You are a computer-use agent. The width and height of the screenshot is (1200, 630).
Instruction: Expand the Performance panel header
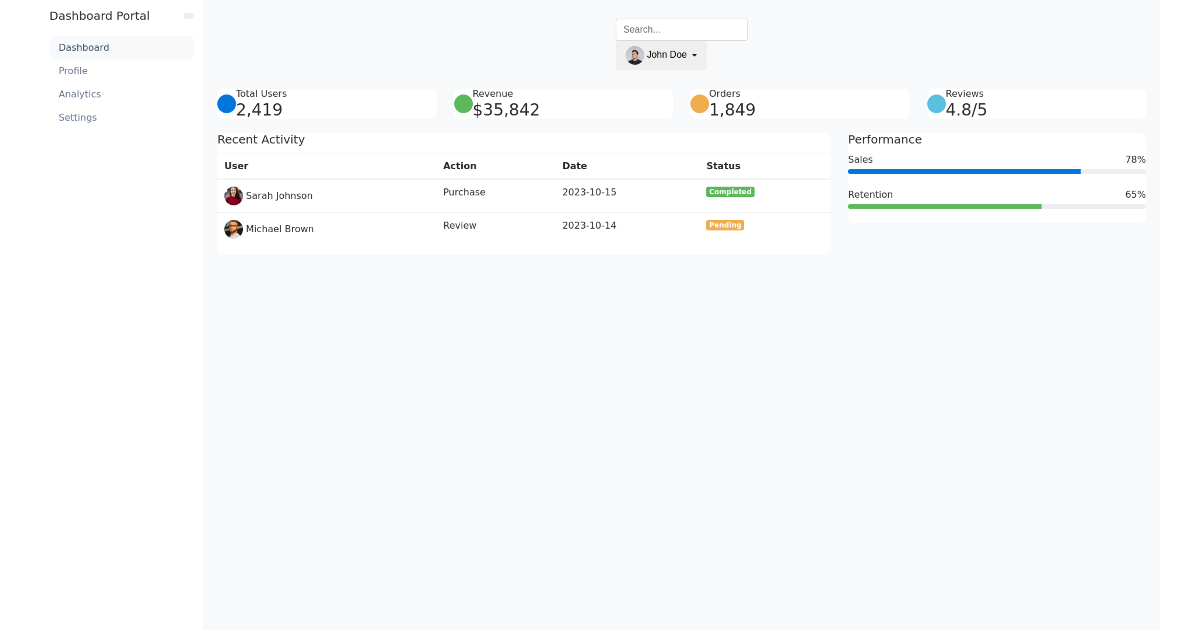coord(885,139)
